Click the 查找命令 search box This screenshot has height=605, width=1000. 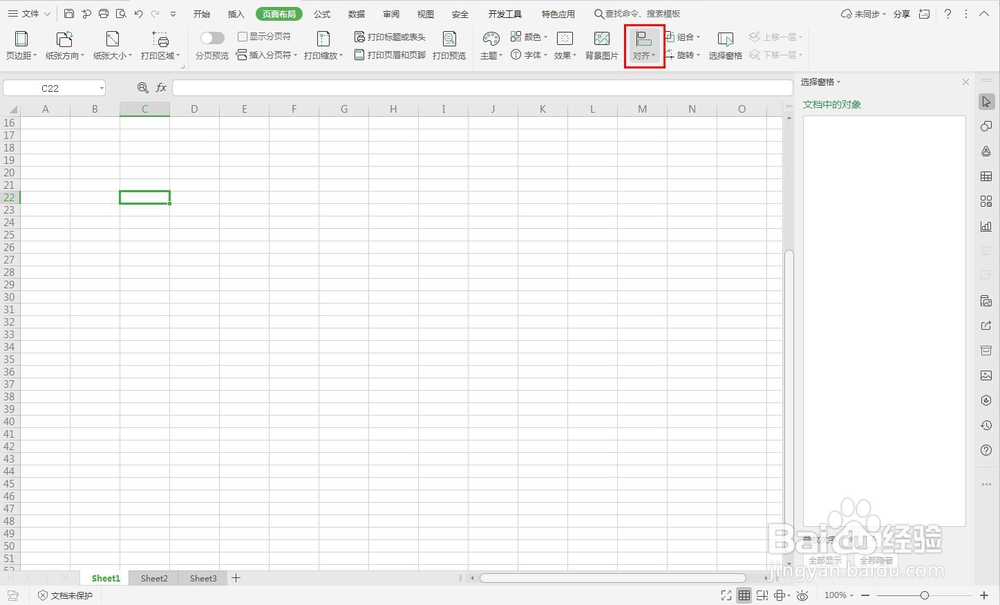click(637, 13)
